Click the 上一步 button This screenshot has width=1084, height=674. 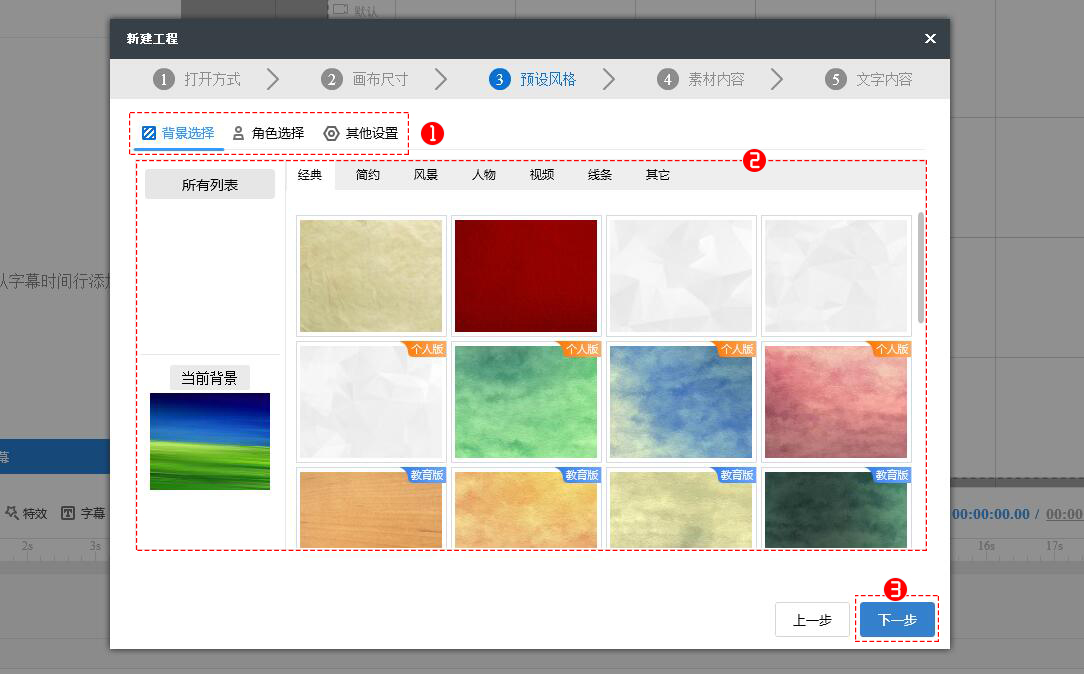pos(811,619)
